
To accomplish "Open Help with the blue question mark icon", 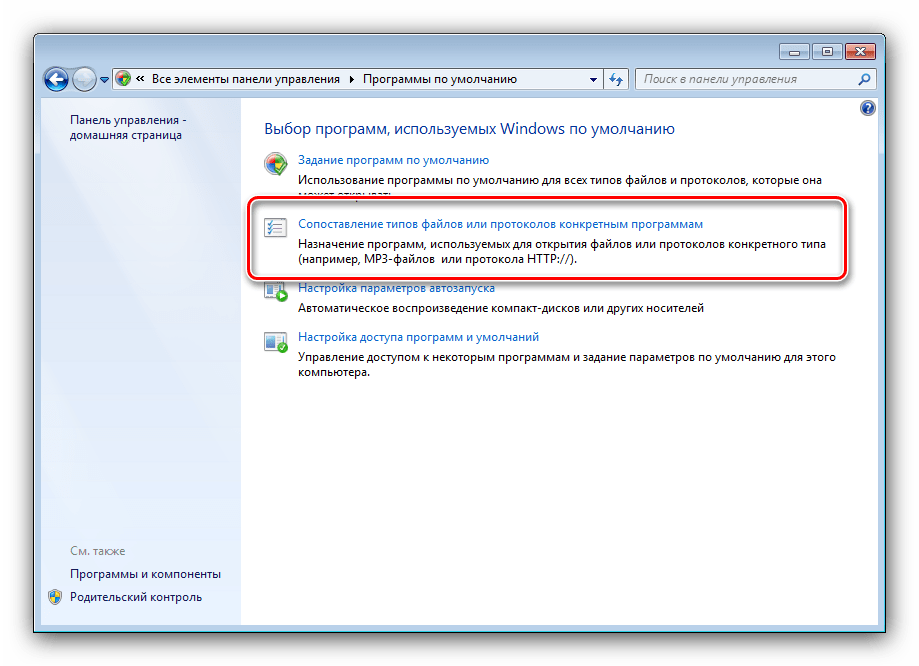I will 867,108.
